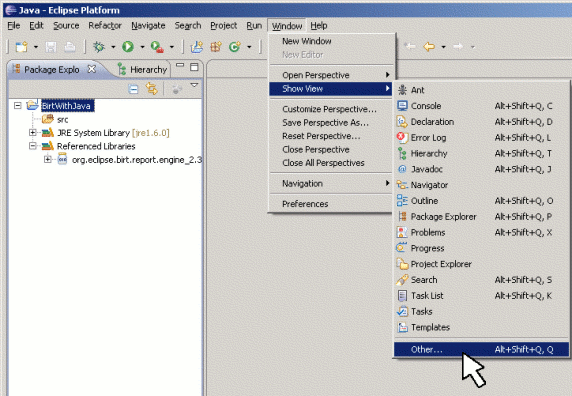Click the Collapse All icon in Package Explorer

point(134,89)
